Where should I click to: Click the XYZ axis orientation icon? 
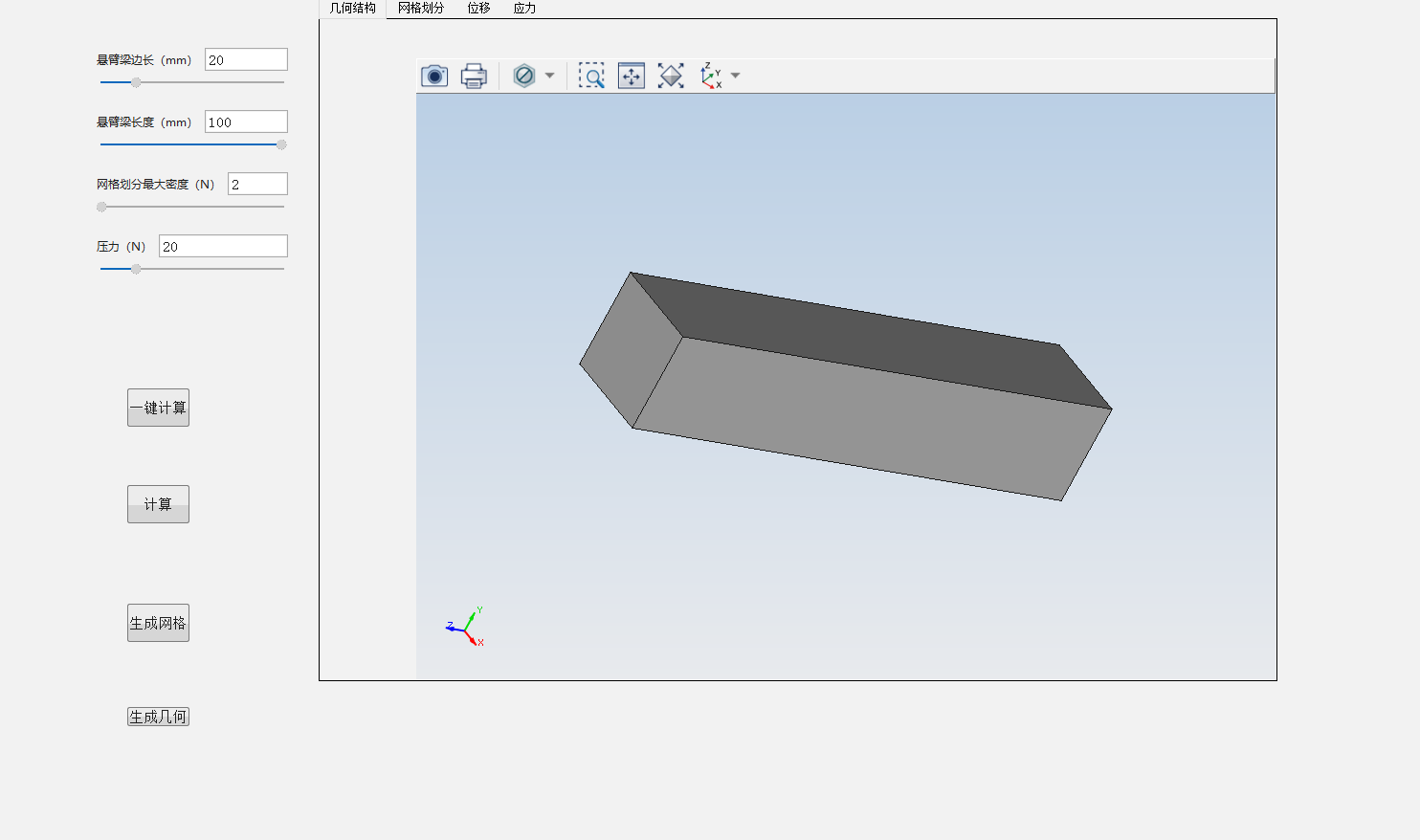point(711,76)
